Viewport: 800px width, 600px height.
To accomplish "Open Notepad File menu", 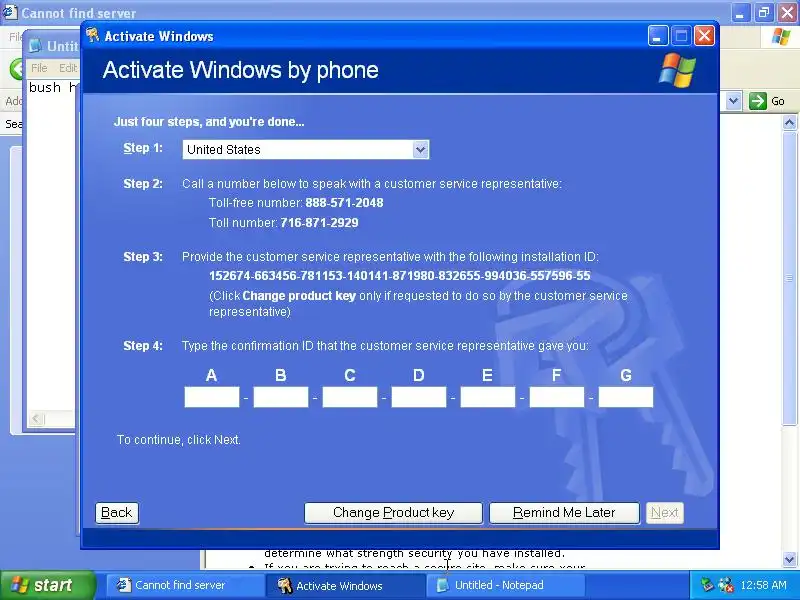I will point(39,68).
